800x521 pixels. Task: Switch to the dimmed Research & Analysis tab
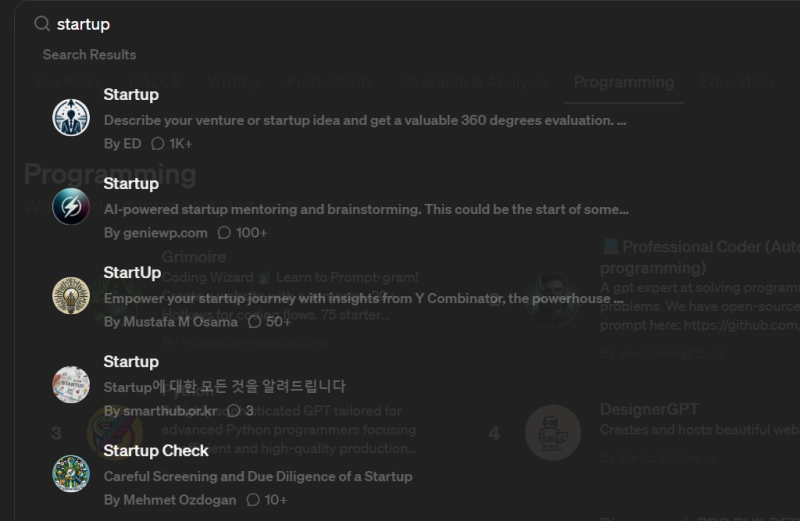tap(473, 82)
